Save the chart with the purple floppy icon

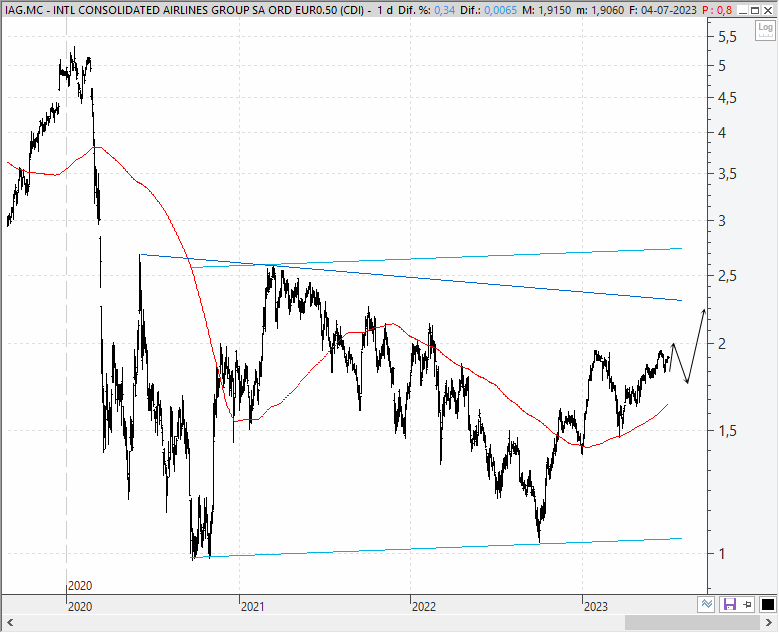730,605
